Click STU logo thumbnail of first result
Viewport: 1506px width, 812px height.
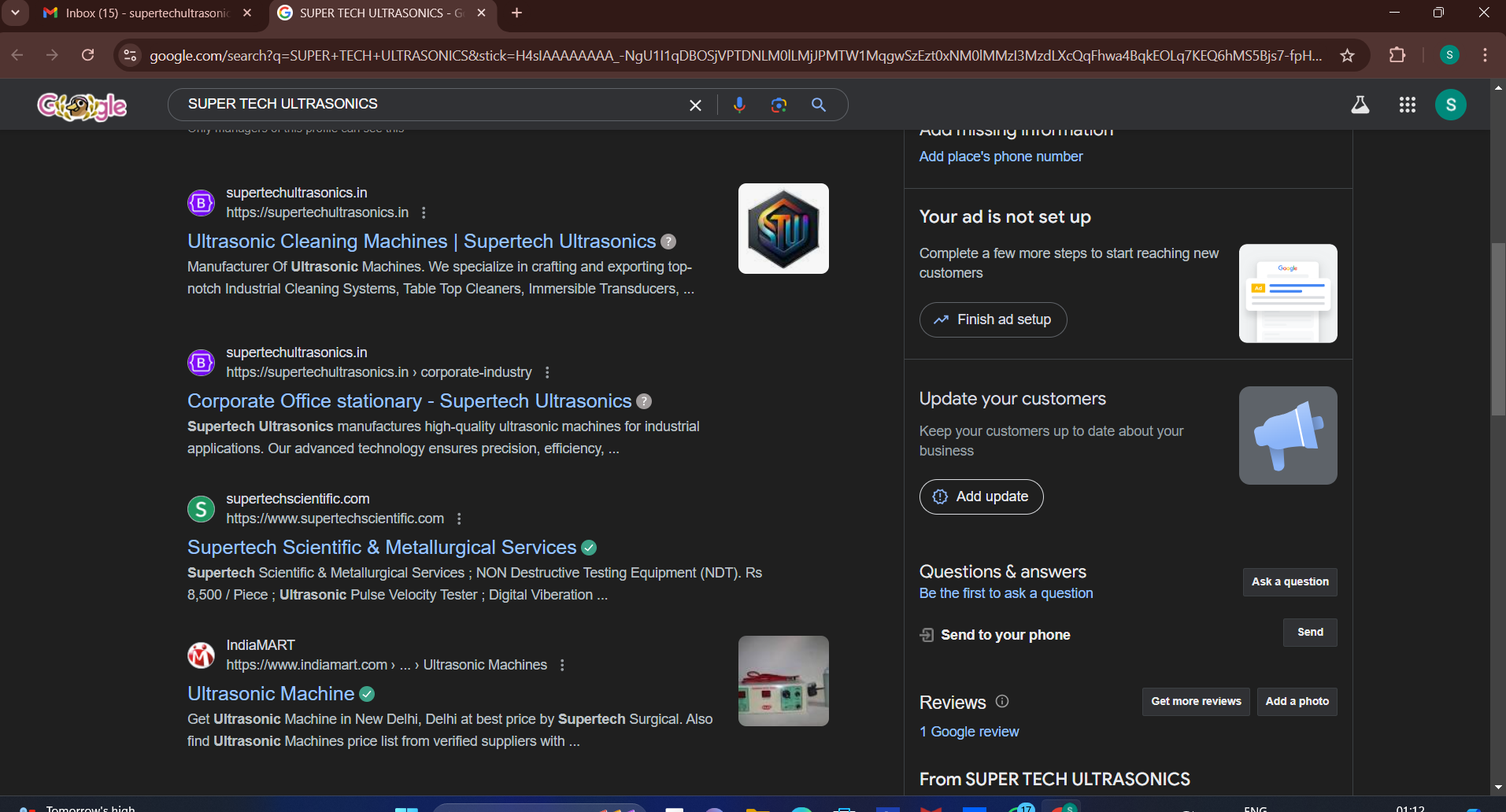pyautogui.click(x=783, y=228)
